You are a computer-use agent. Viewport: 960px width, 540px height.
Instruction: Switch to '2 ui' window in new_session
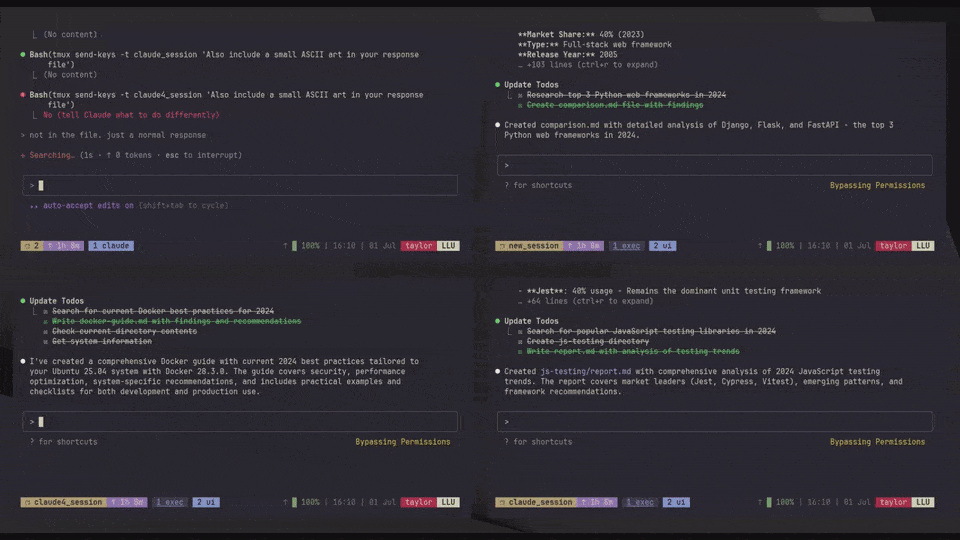pos(662,245)
